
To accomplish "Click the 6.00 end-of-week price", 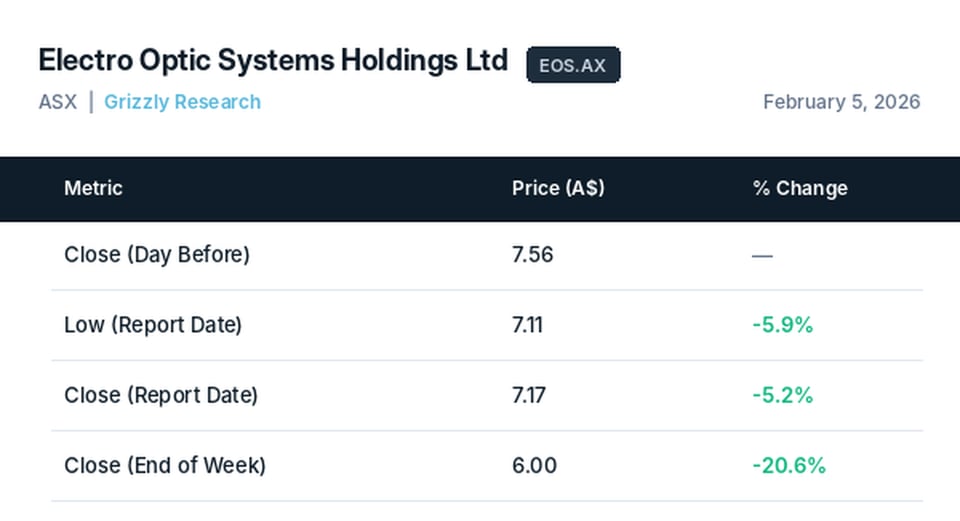I will [x=534, y=465].
